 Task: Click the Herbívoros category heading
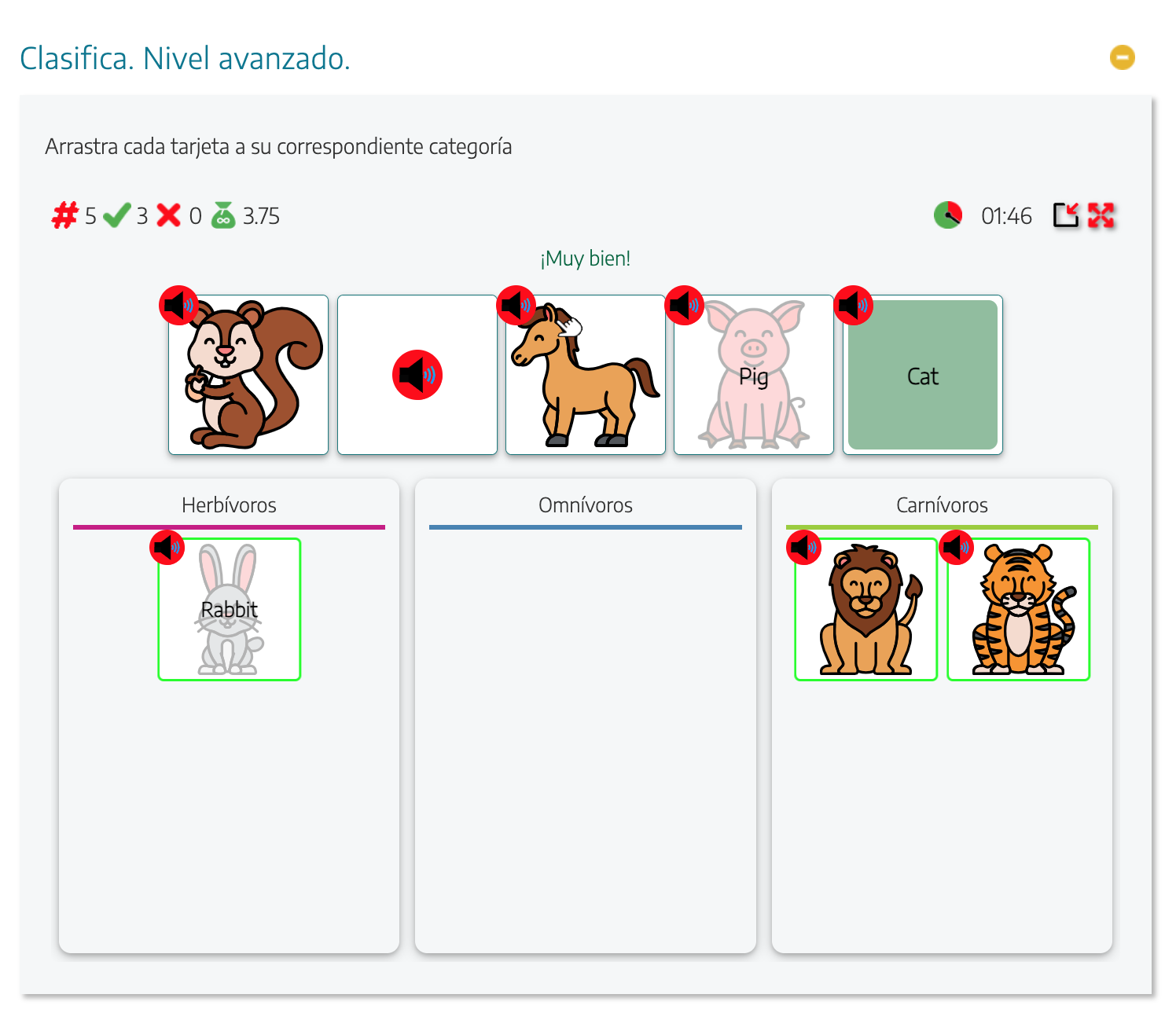(x=229, y=505)
